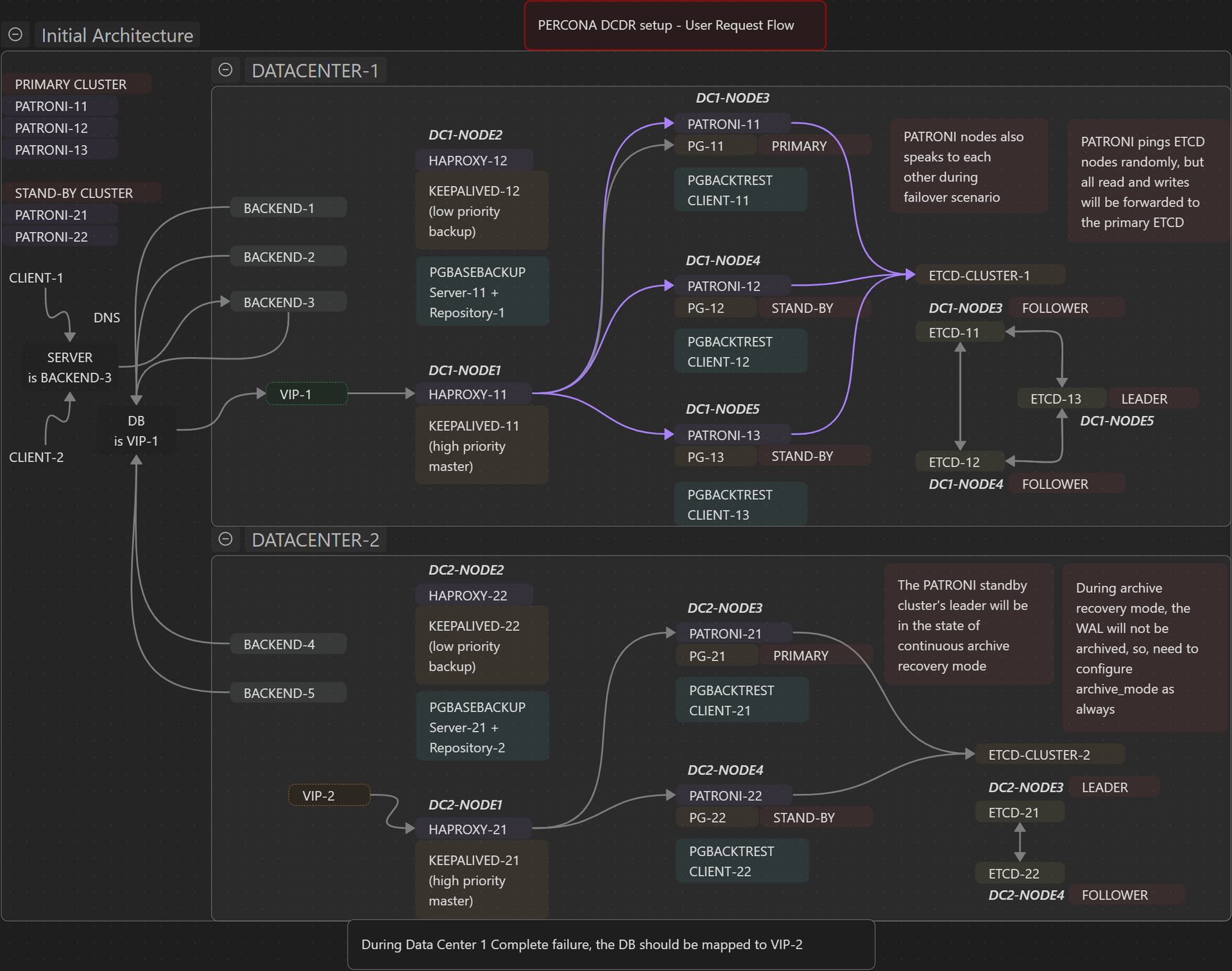
Task: Select the HAPROXY-21 node
Action: tap(473, 829)
